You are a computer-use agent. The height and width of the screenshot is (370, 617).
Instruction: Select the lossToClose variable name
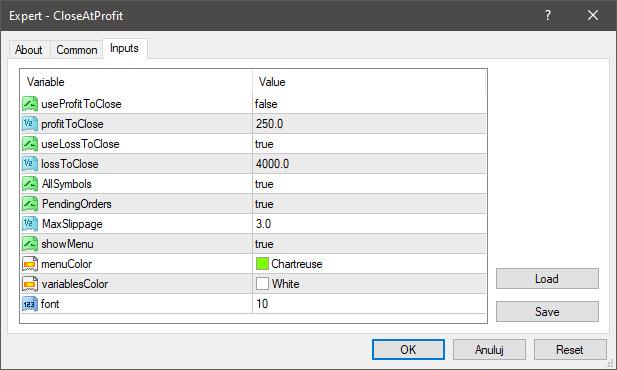[70, 164]
